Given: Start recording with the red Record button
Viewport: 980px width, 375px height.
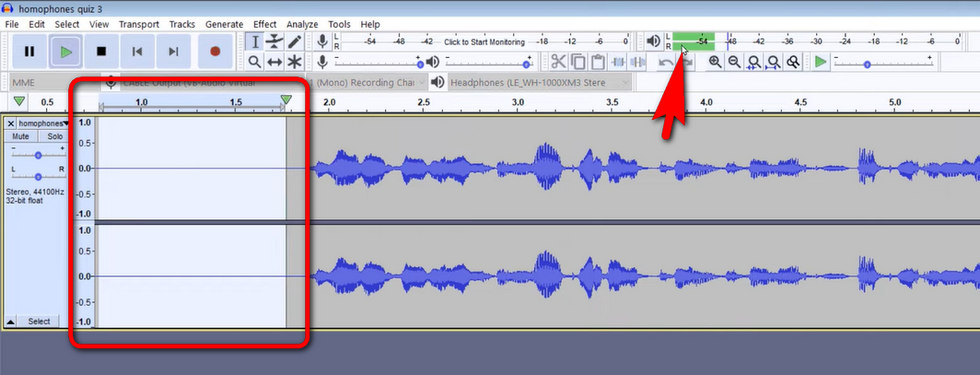Looking at the screenshot, I should tap(215, 51).
